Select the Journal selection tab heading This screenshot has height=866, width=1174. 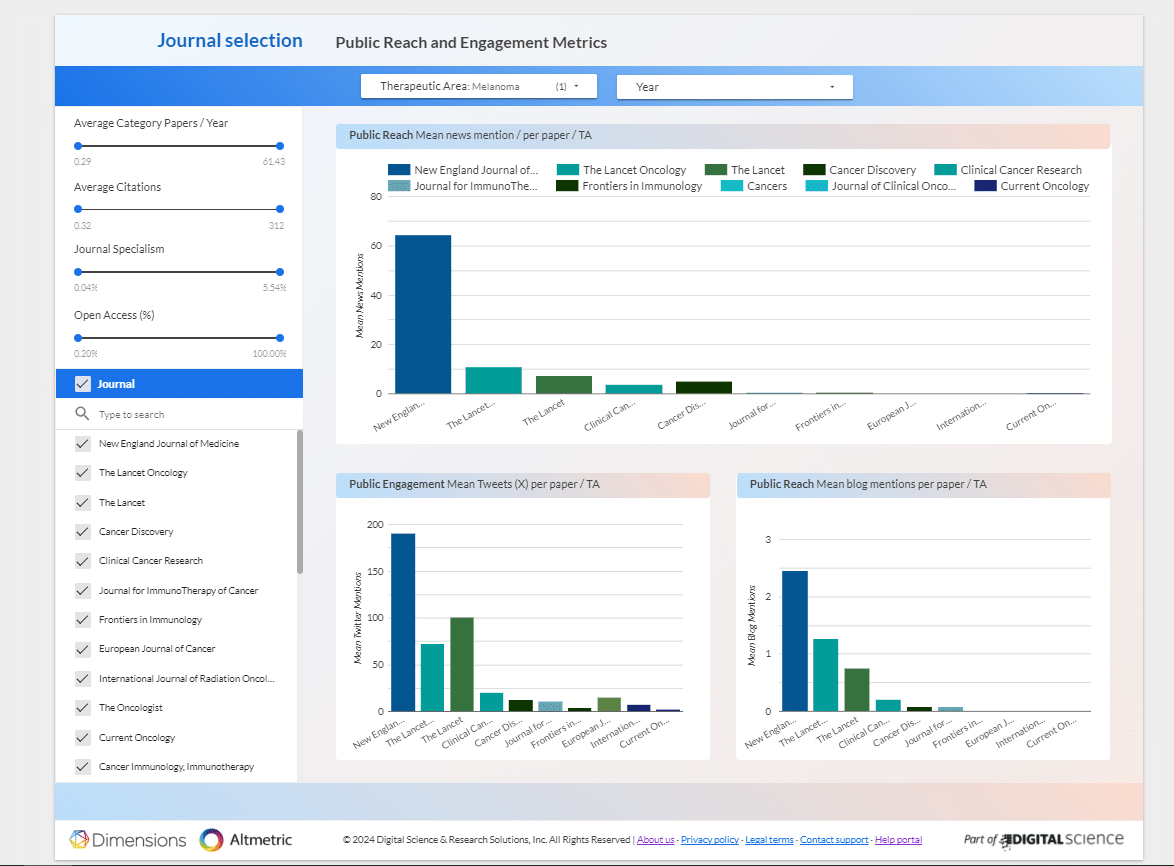[x=229, y=41]
